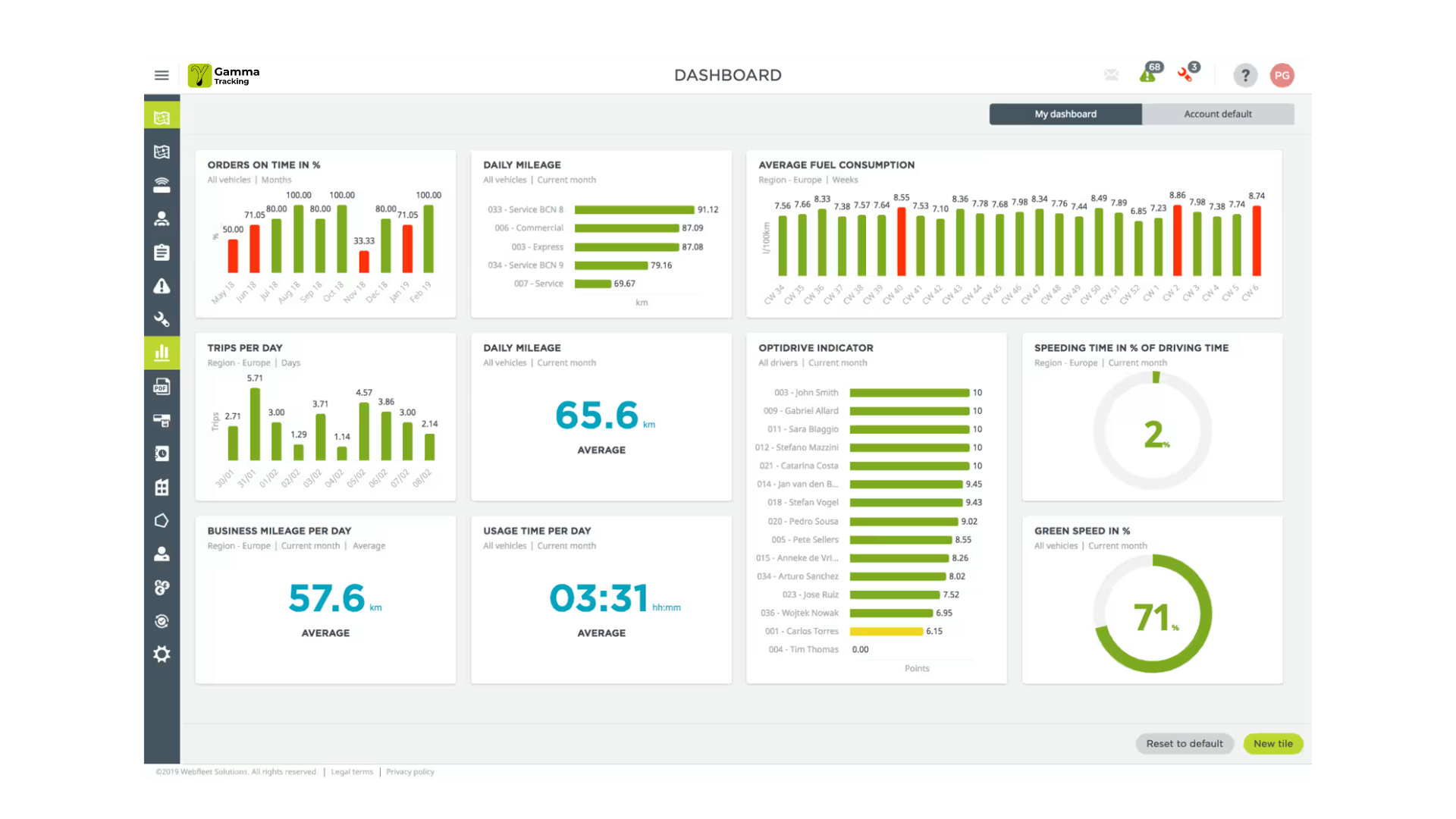Image resolution: width=1456 pixels, height=819 pixels.
Task: Click the orders clipboard sidebar icon
Action: (x=162, y=253)
